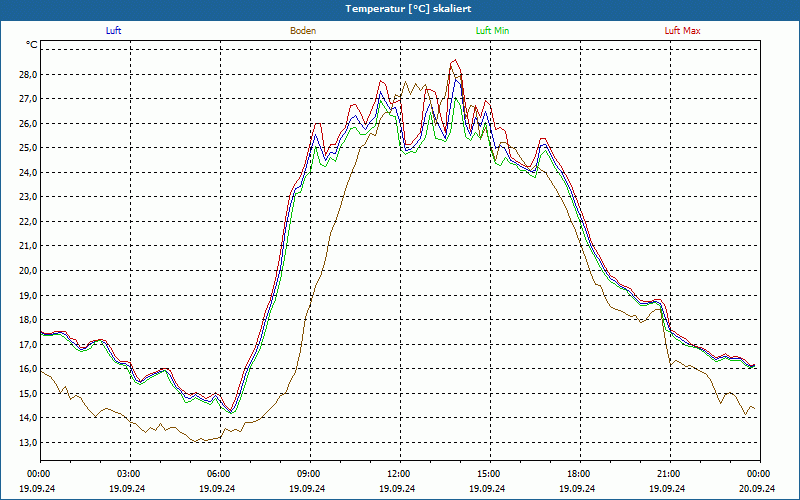The height and width of the screenshot is (500, 800).
Task: Select the blue 'Luft' legend label
Action: point(113,31)
